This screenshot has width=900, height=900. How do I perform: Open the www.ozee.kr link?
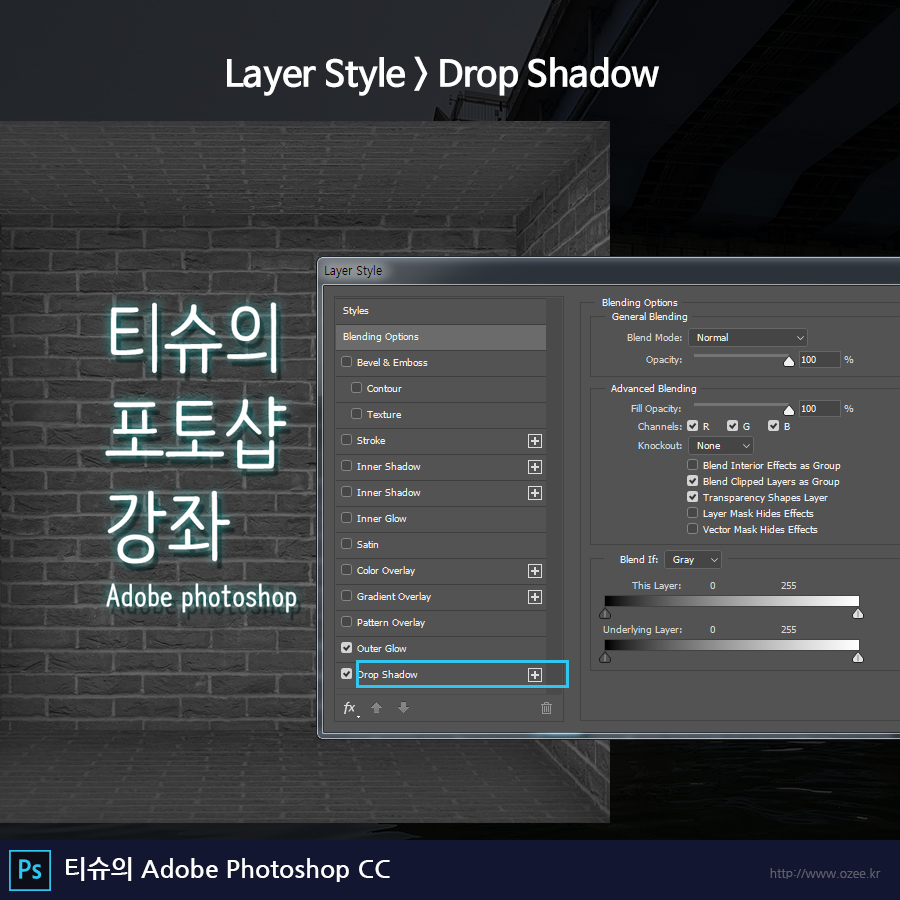point(824,873)
